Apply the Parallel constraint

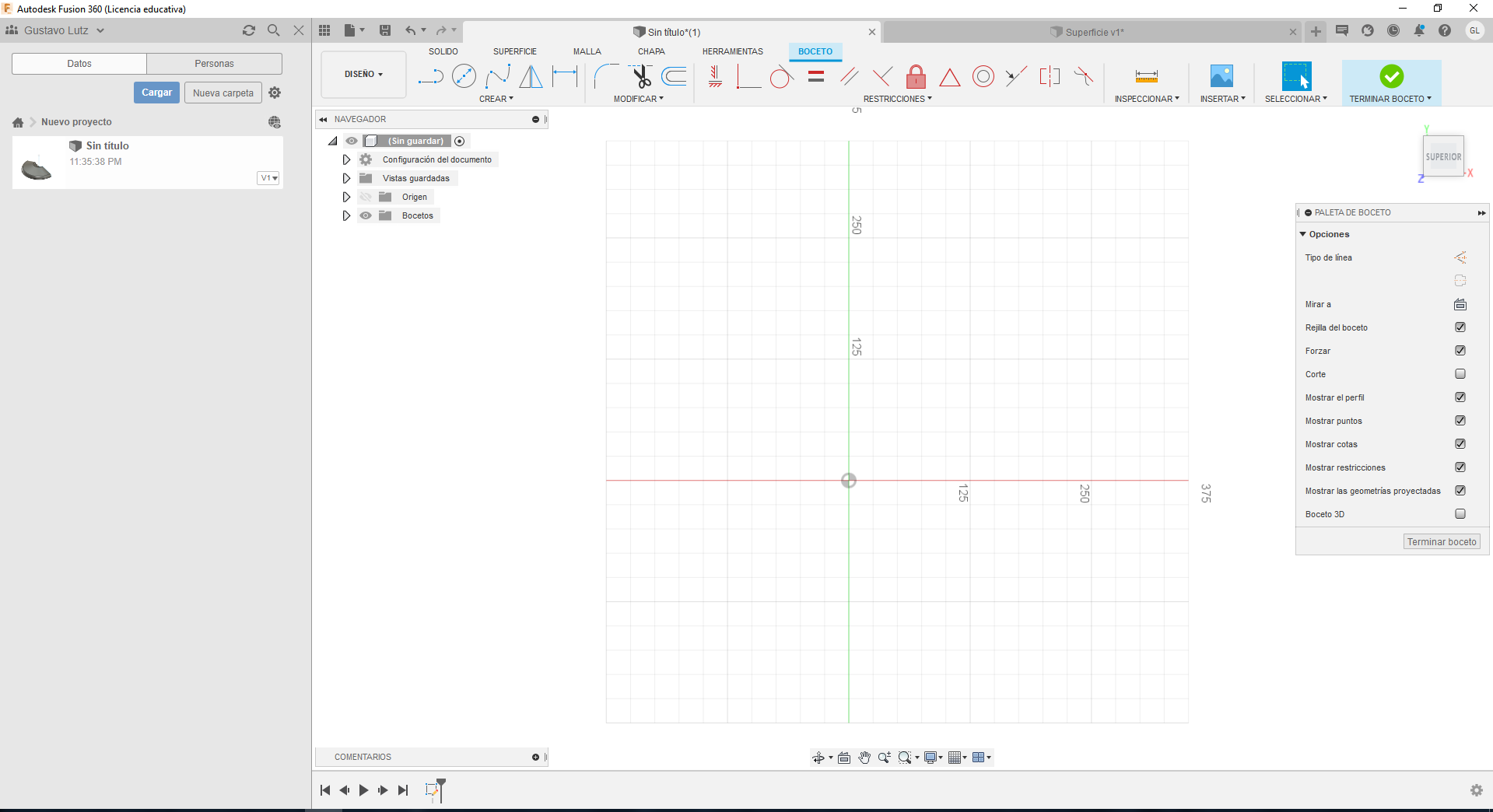pyautogui.click(x=850, y=76)
